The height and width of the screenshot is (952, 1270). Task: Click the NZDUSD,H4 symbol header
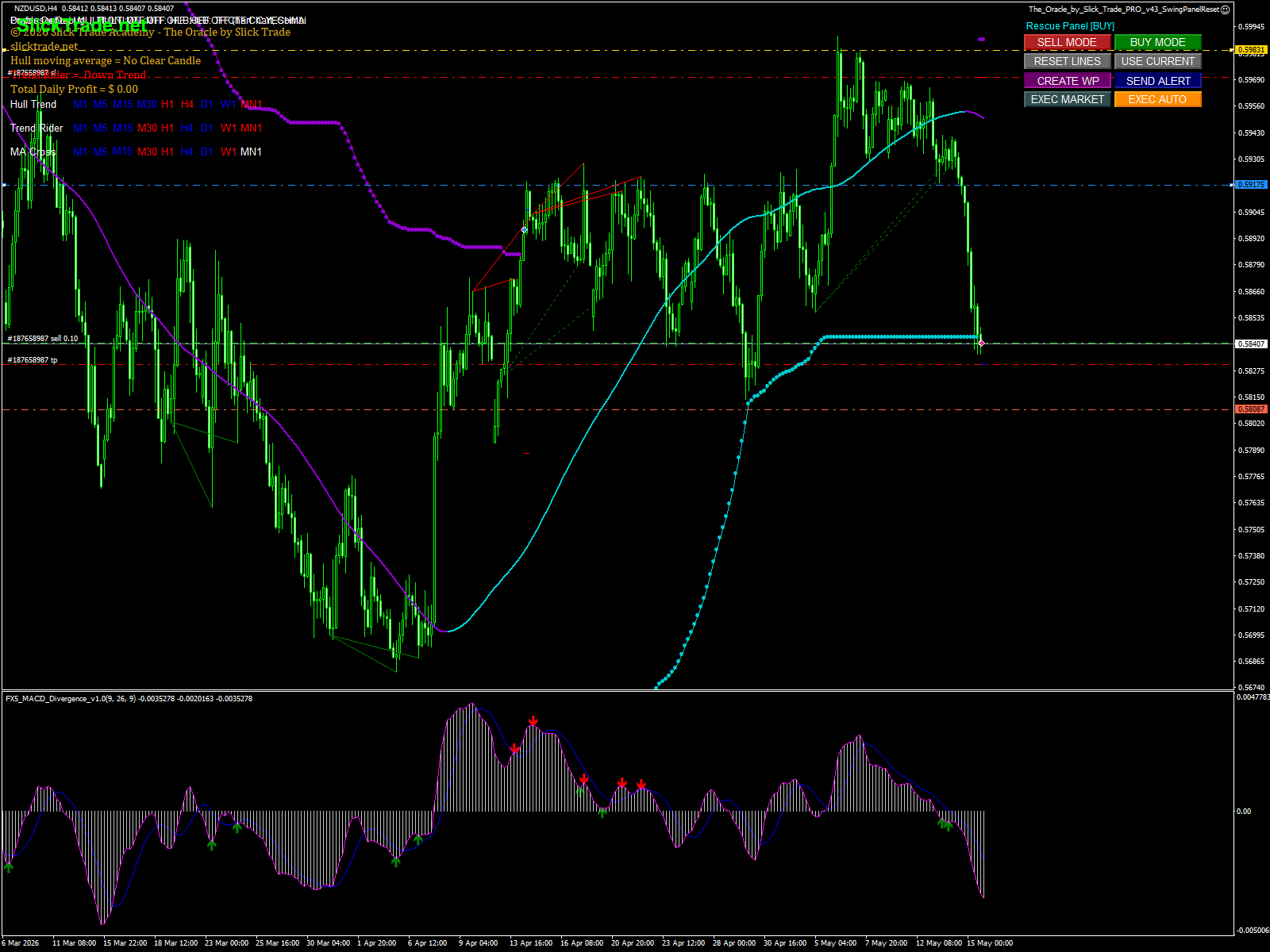[36, 9]
